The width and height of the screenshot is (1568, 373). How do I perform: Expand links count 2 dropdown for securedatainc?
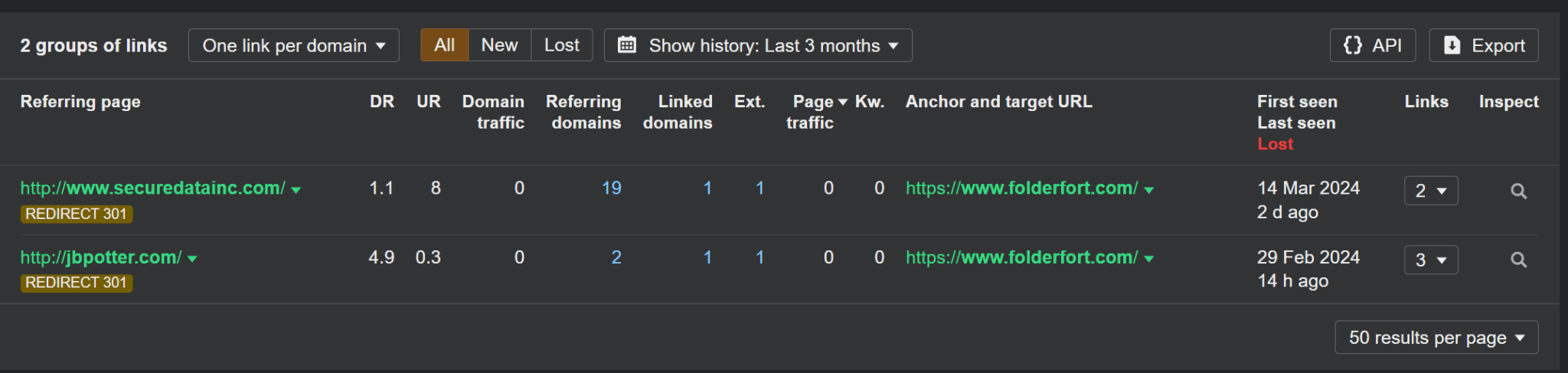point(1430,191)
